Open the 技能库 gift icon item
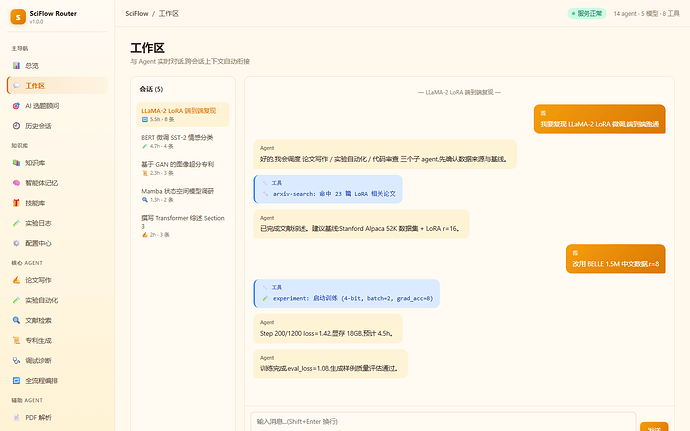The width and height of the screenshot is (690, 431). [57, 203]
